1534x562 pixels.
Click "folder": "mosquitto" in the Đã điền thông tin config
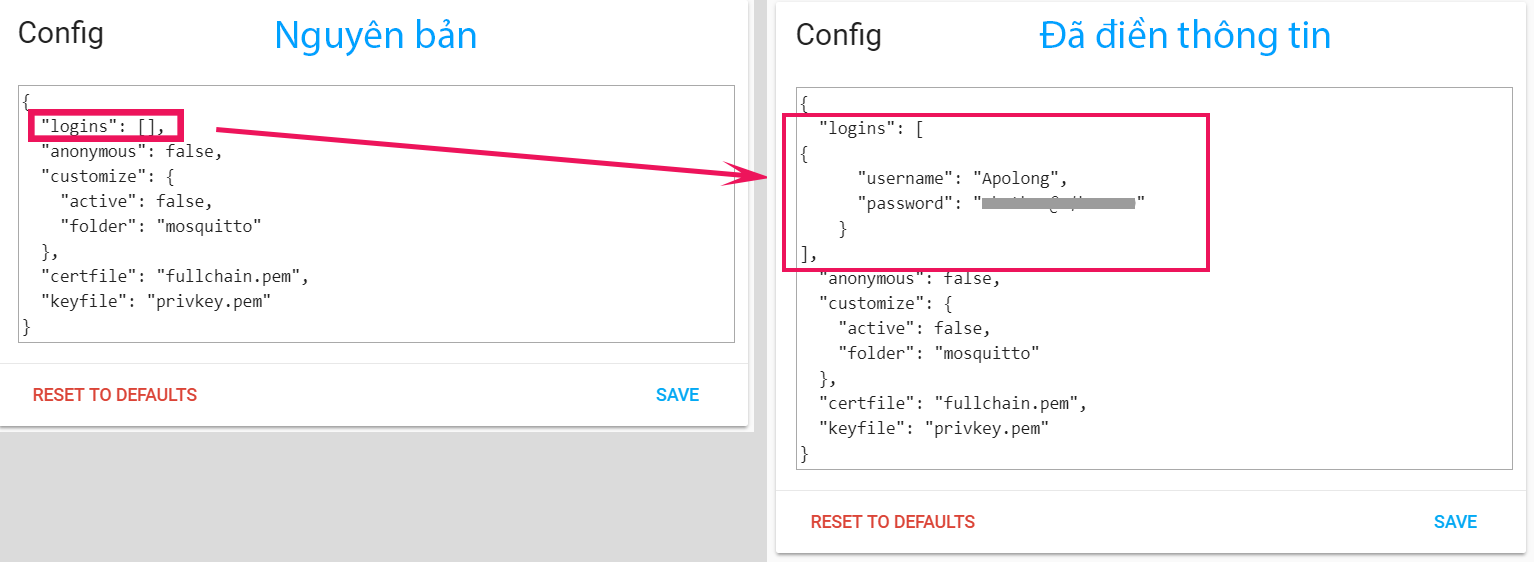(x=938, y=353)
